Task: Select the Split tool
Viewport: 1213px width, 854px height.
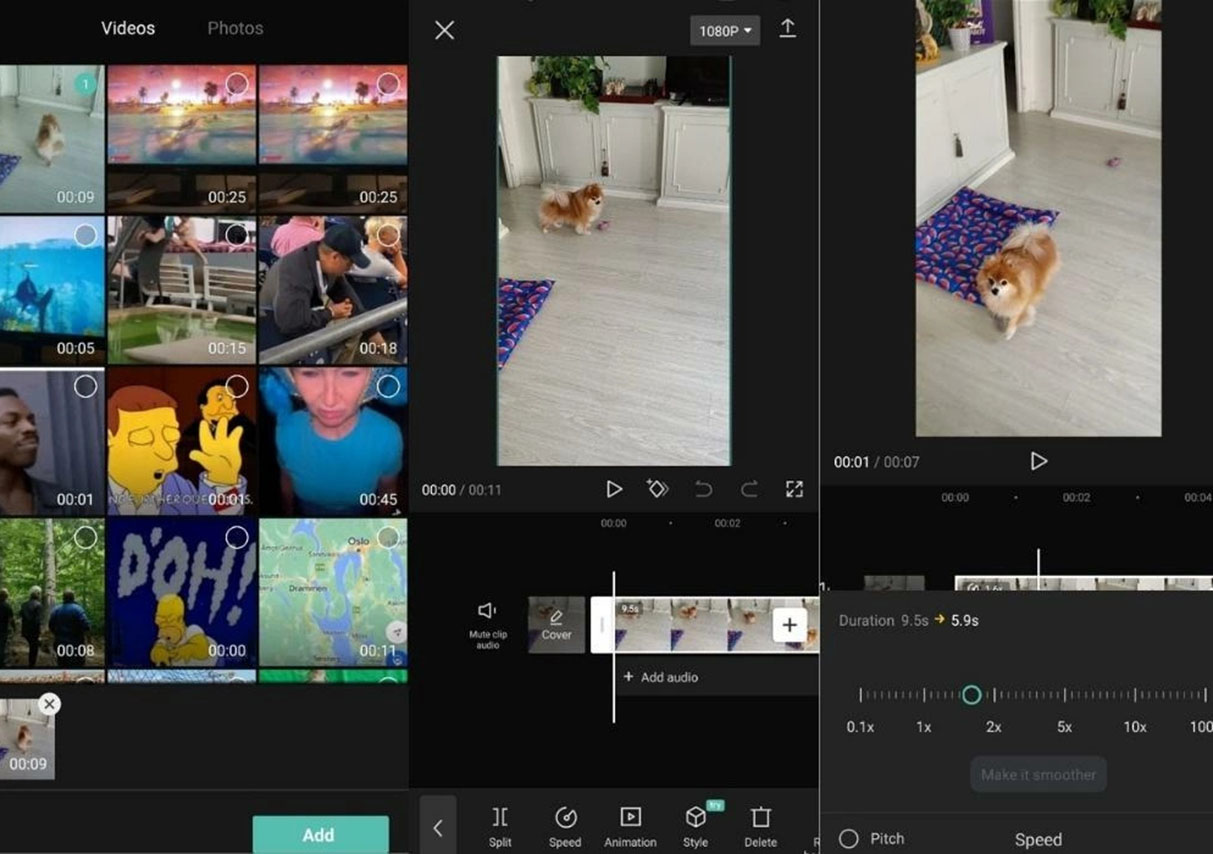Action: point(500,825)
